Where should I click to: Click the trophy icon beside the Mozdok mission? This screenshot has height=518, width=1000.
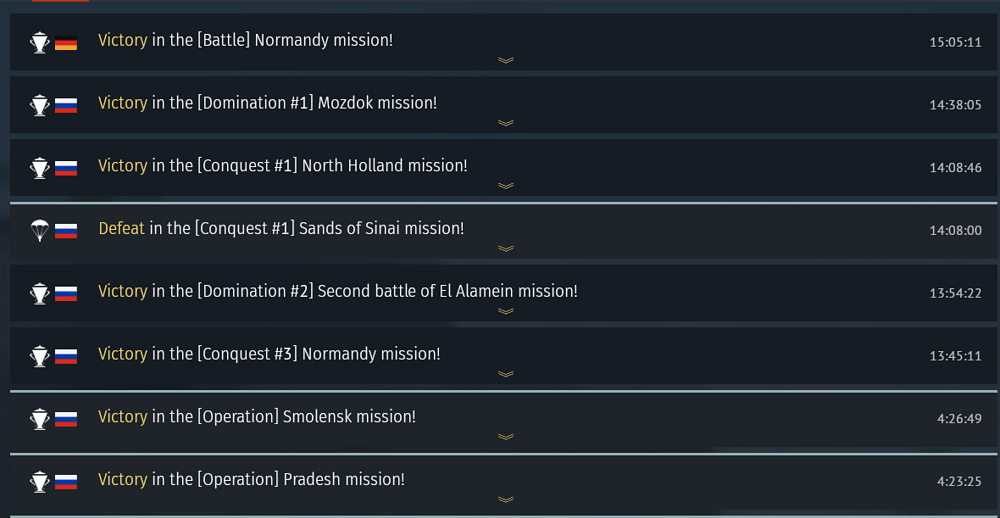39,105
